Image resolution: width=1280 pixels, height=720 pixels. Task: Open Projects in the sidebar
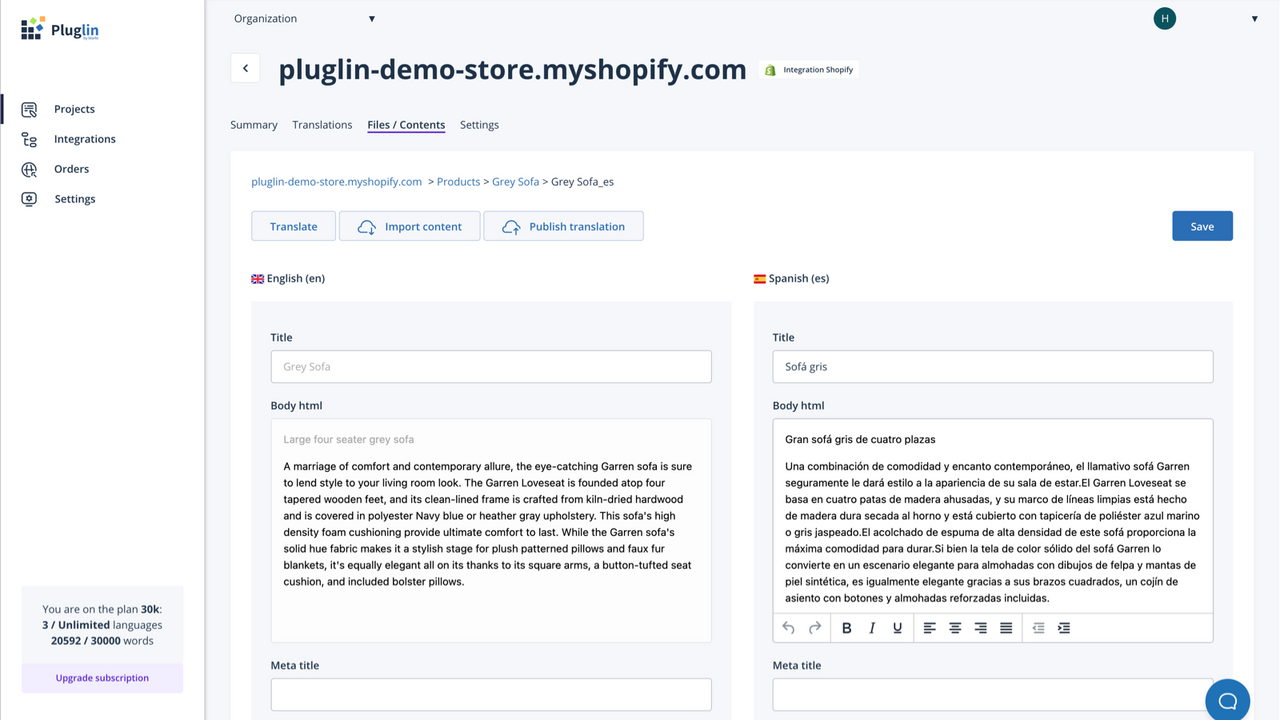(74, 109)
